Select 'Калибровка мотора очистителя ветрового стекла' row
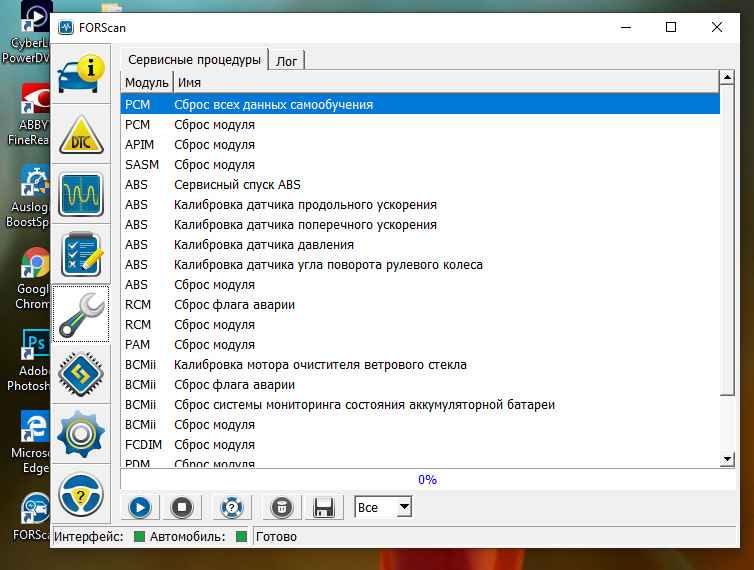Screen dimensions: 754x570 [x=420, y=365]
